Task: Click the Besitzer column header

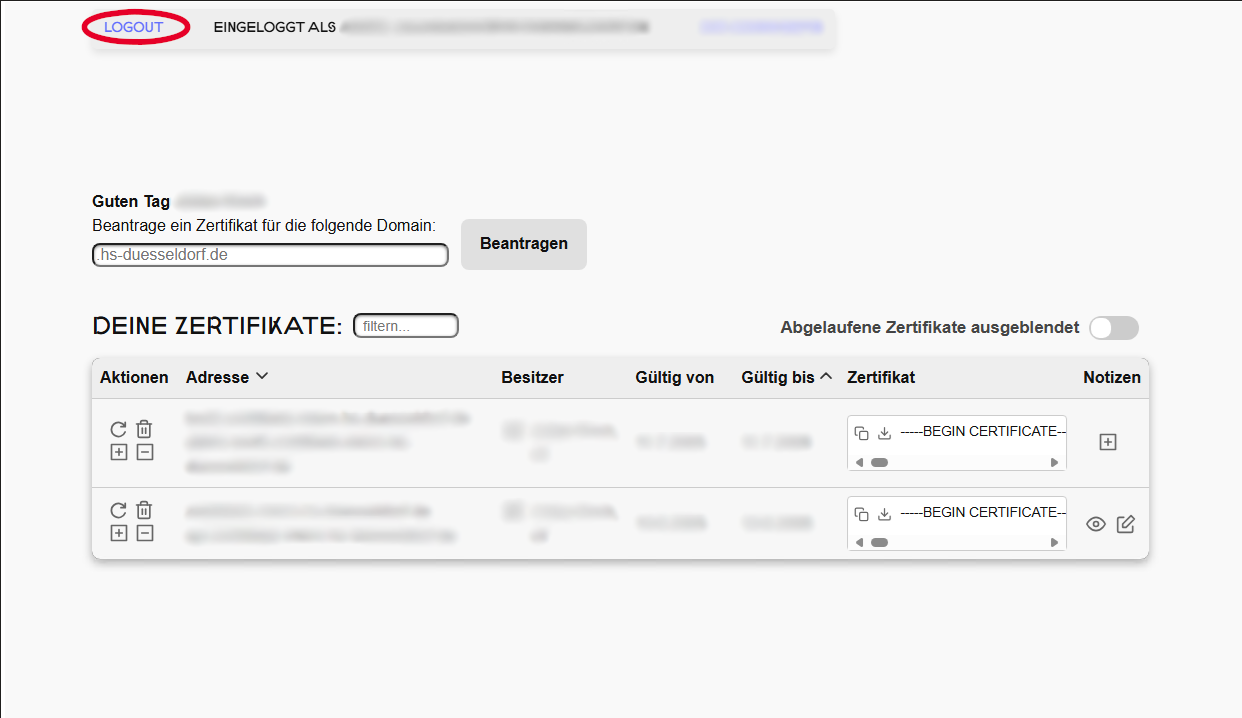Action: pos(532,377)
